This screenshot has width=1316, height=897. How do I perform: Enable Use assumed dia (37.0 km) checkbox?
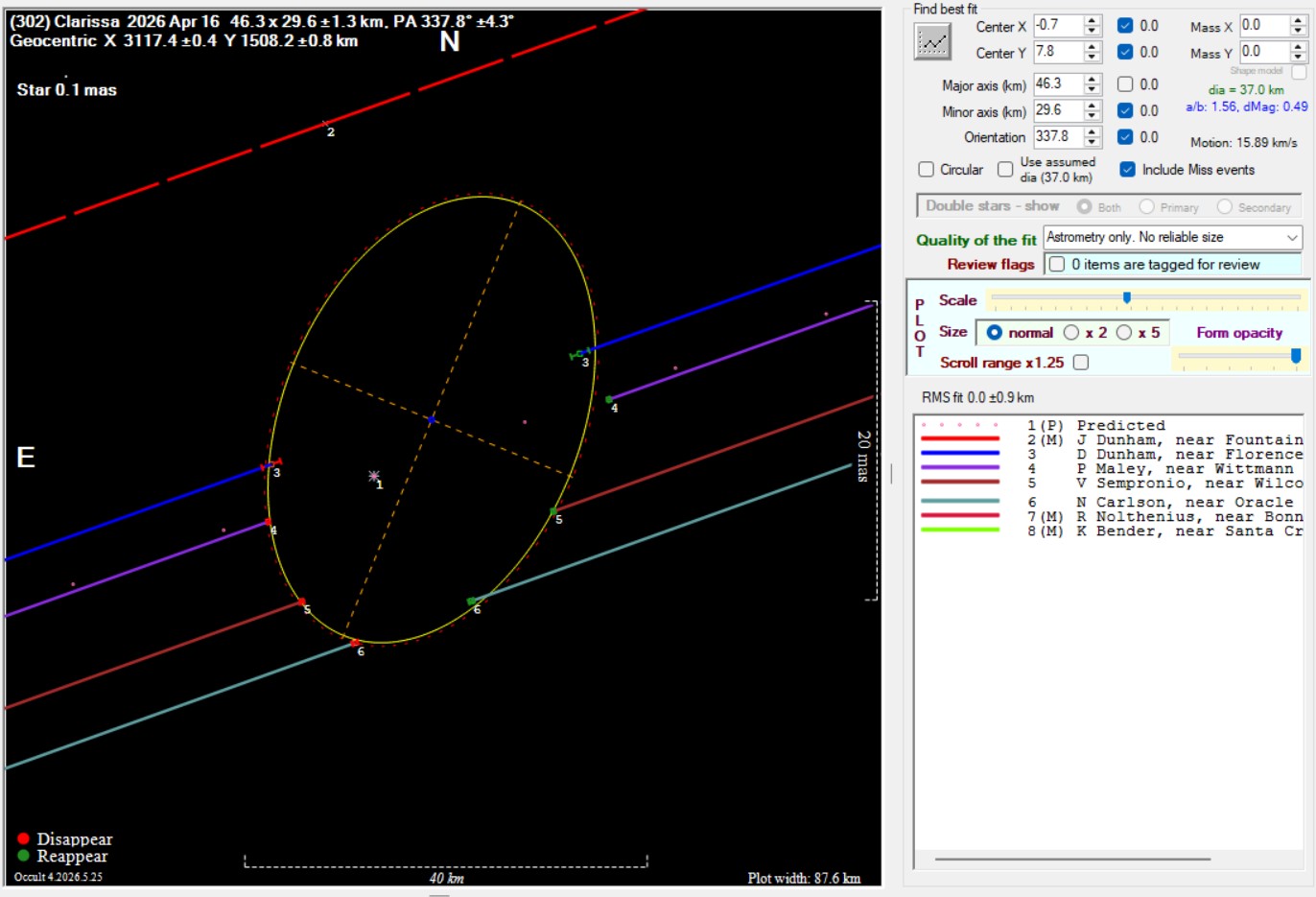click(x=1005, y=170)
